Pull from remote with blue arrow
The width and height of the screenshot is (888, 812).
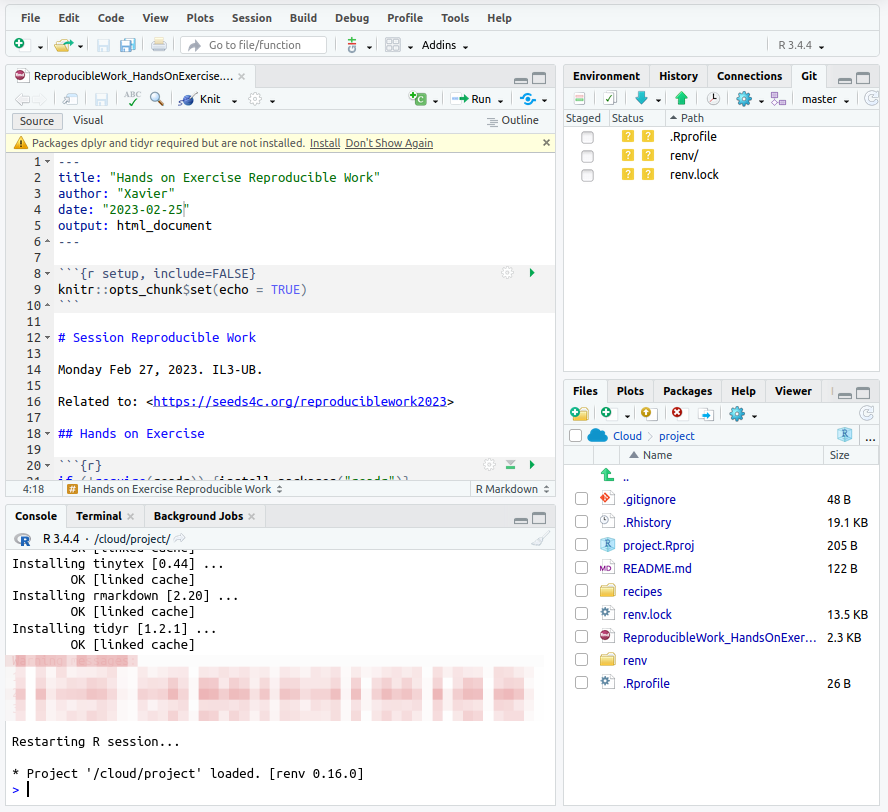point(641,99)
